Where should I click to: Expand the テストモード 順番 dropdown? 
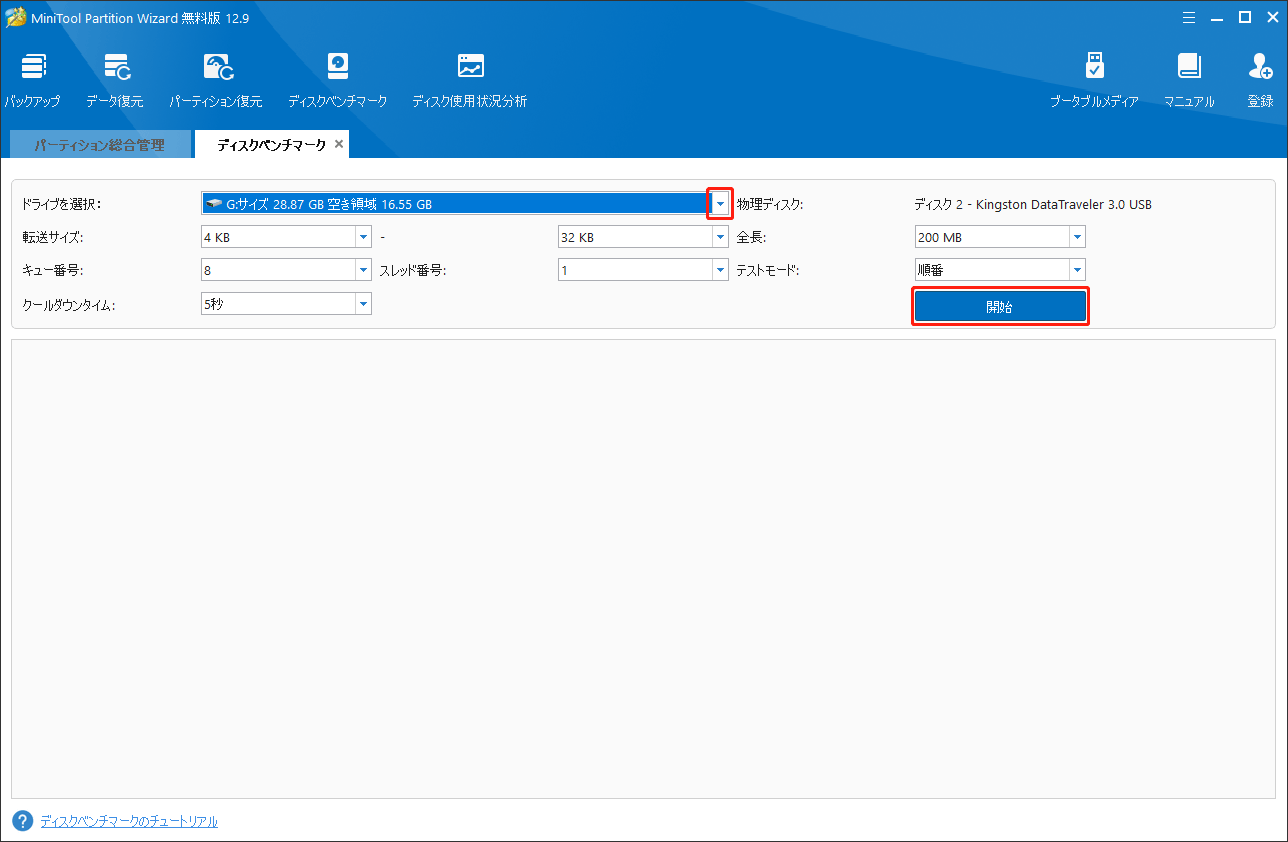click(x=1077, y=270)
